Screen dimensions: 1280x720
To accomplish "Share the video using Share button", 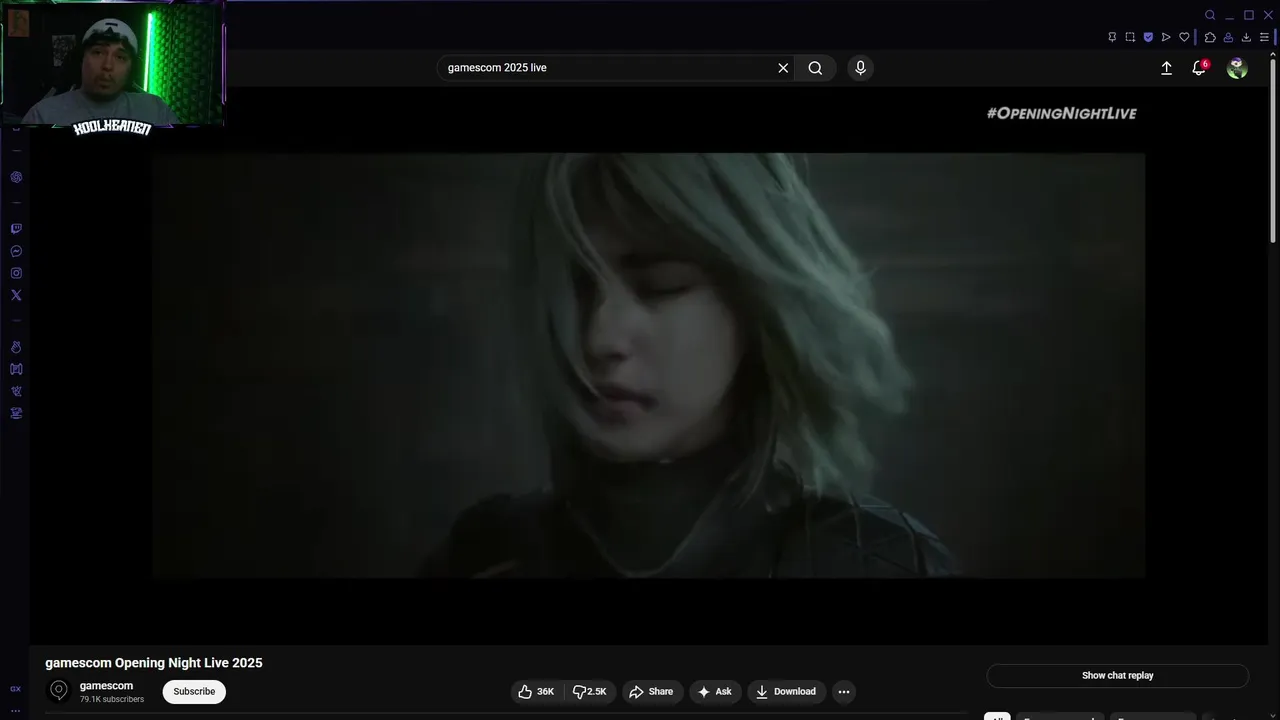I will point(651,692).
